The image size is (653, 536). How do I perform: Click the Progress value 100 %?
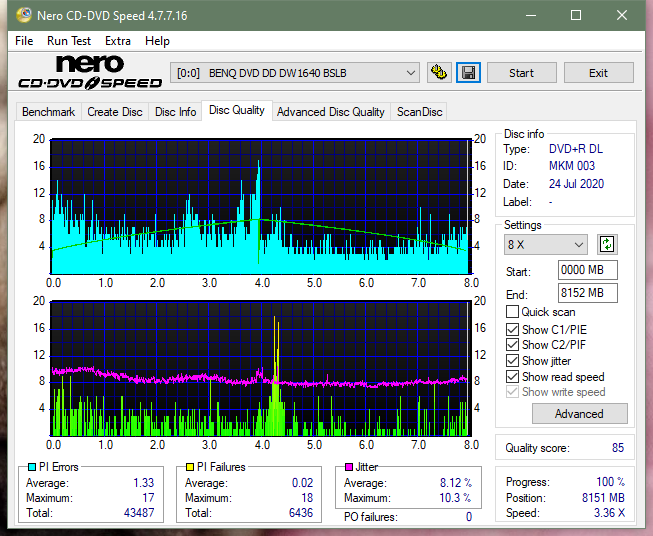tap(611, 482)
